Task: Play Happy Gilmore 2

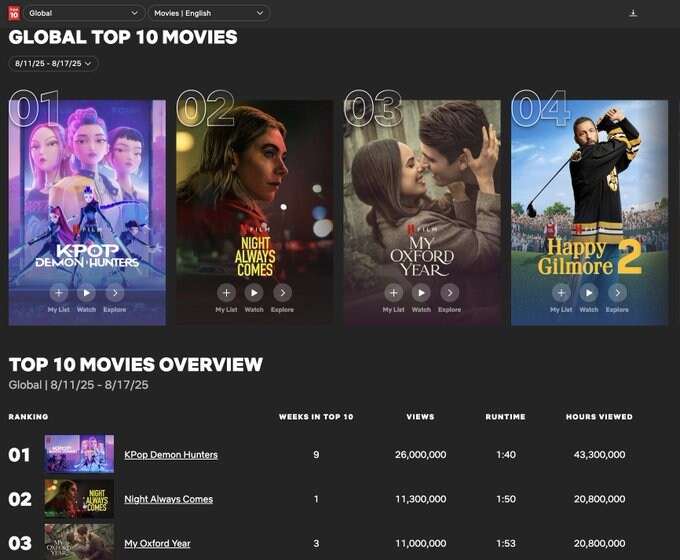Action: coord(589,293)
